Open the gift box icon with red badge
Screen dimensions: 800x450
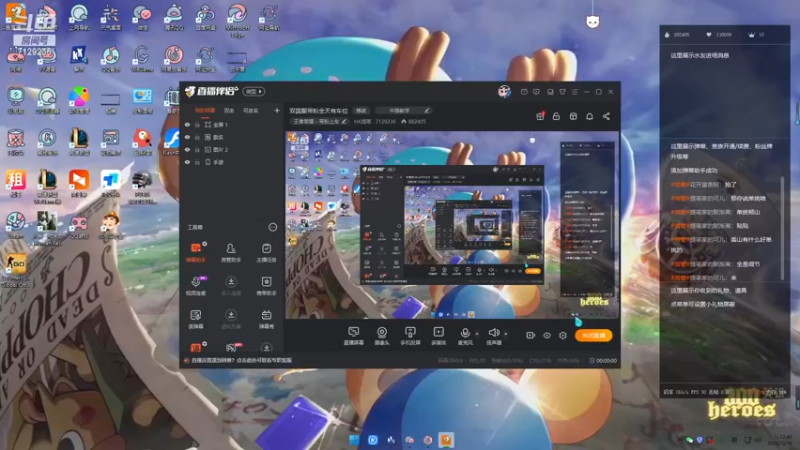[x=540, y=116]
